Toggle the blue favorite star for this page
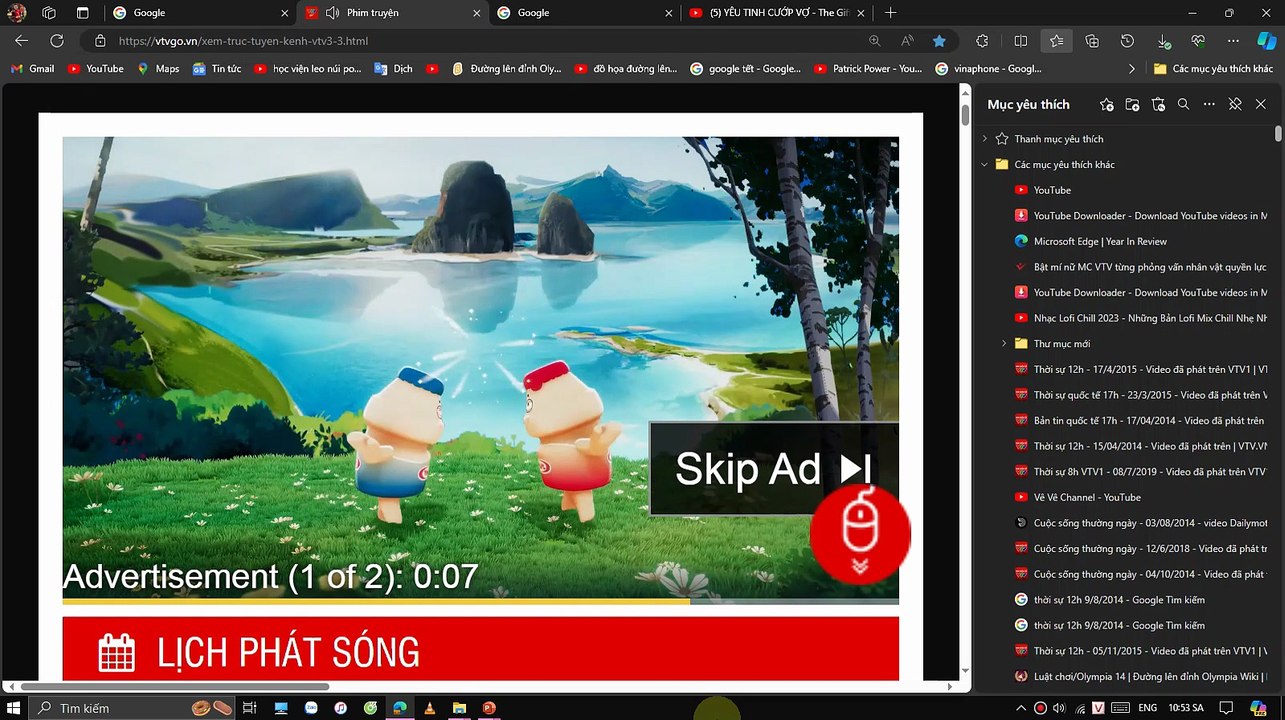Image resolution: width=1285 pixels, height=720 pixels. pyautogui.click(x=939, y=41)
